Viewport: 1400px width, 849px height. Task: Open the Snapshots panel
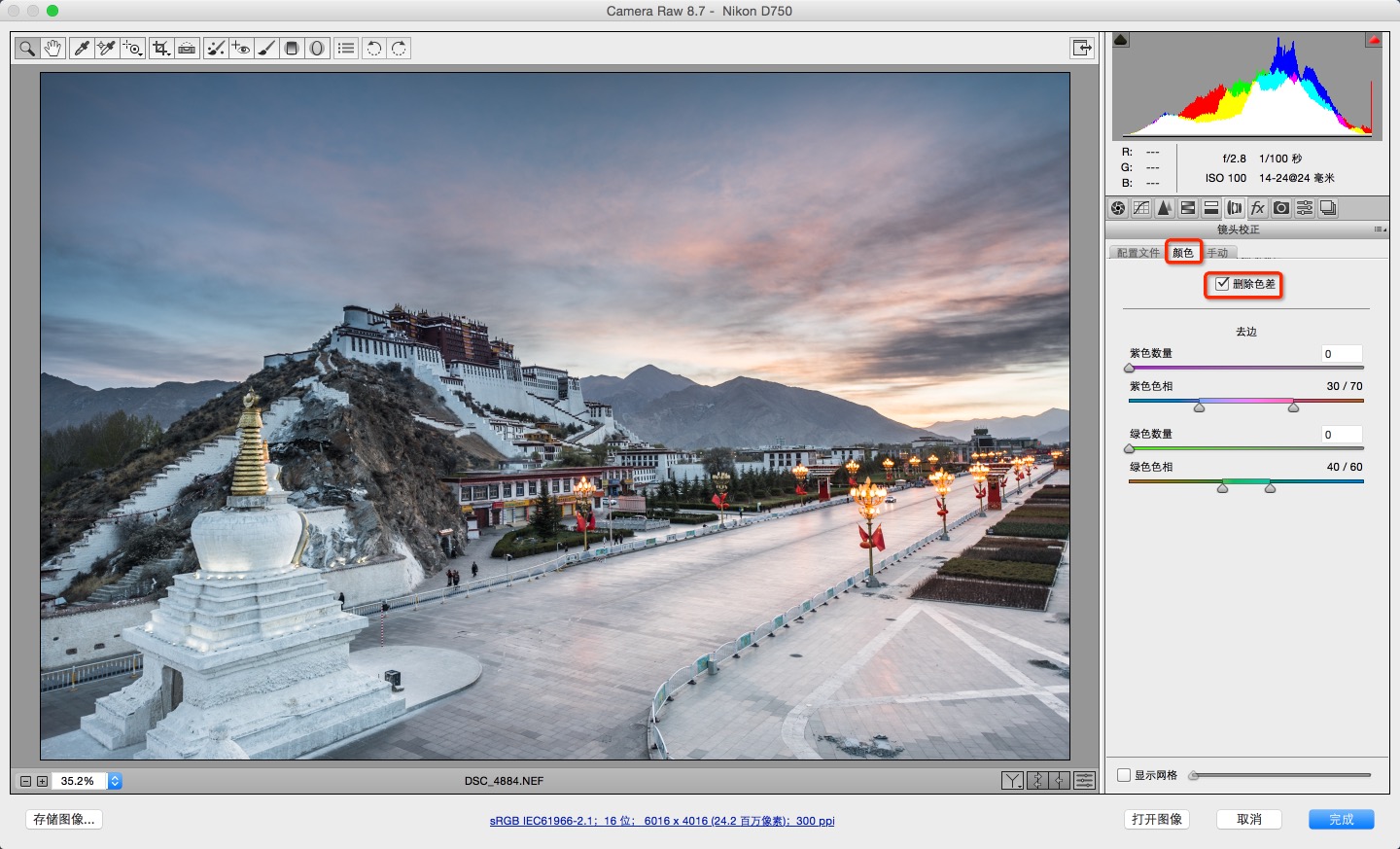pos(1328,208)
